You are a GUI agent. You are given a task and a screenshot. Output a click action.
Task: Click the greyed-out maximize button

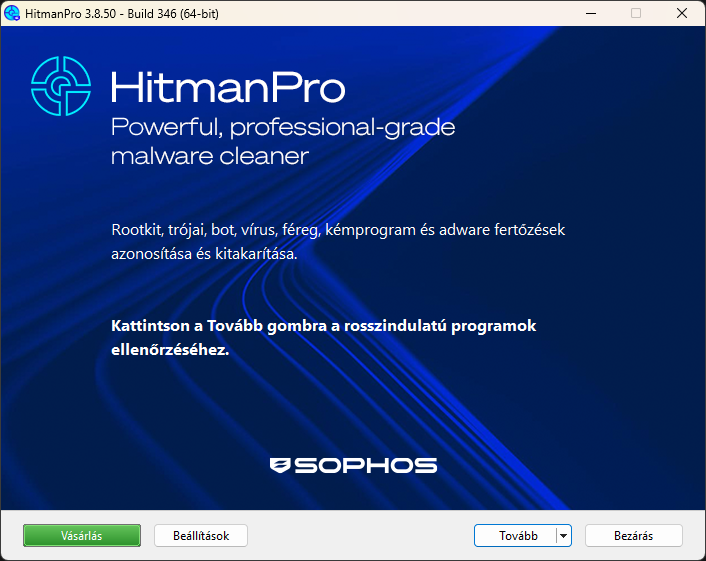636,13
